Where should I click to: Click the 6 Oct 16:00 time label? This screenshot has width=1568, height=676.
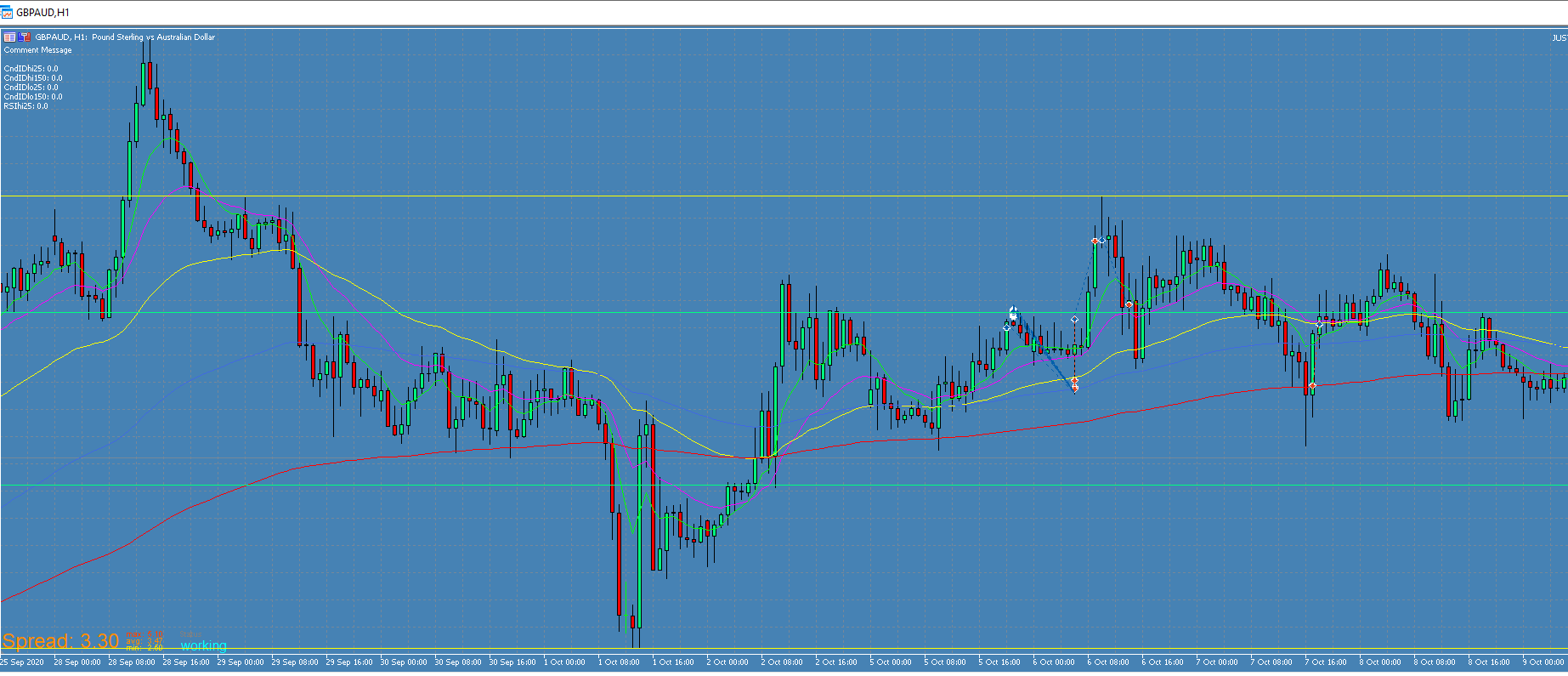pos(1163,662)
